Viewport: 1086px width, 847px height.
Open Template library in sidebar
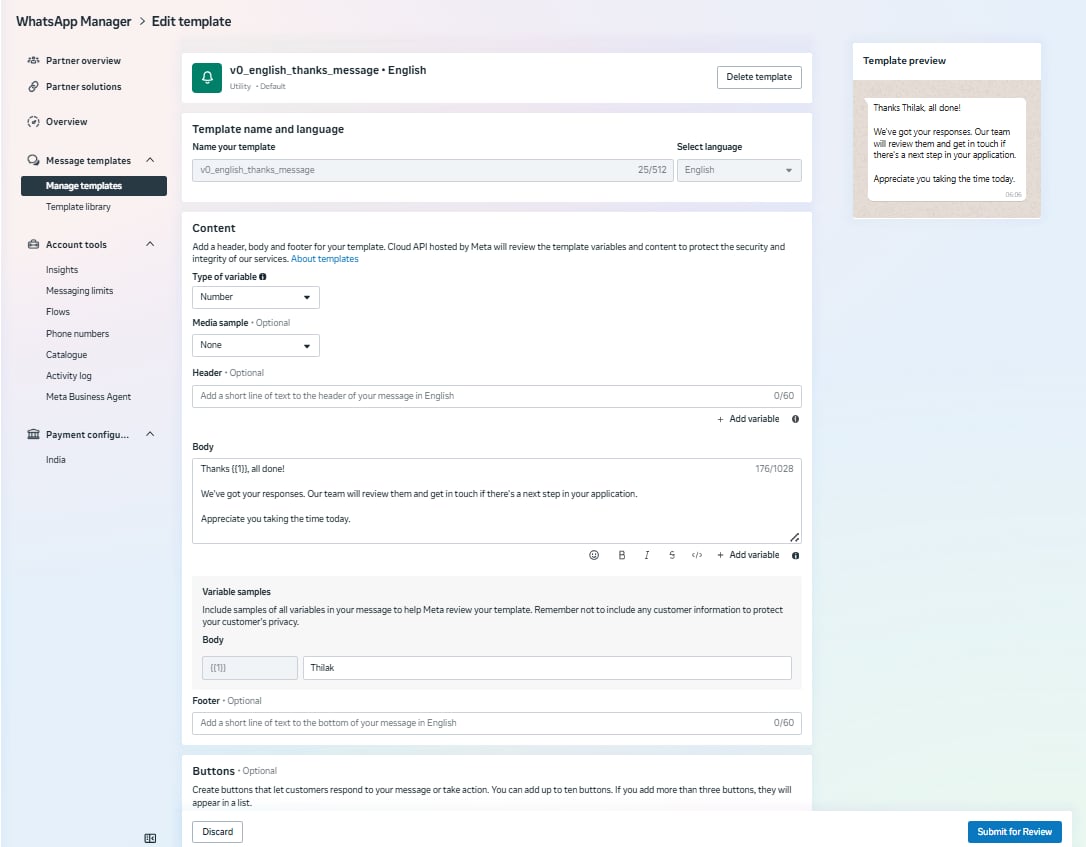(x=78, y=206)
